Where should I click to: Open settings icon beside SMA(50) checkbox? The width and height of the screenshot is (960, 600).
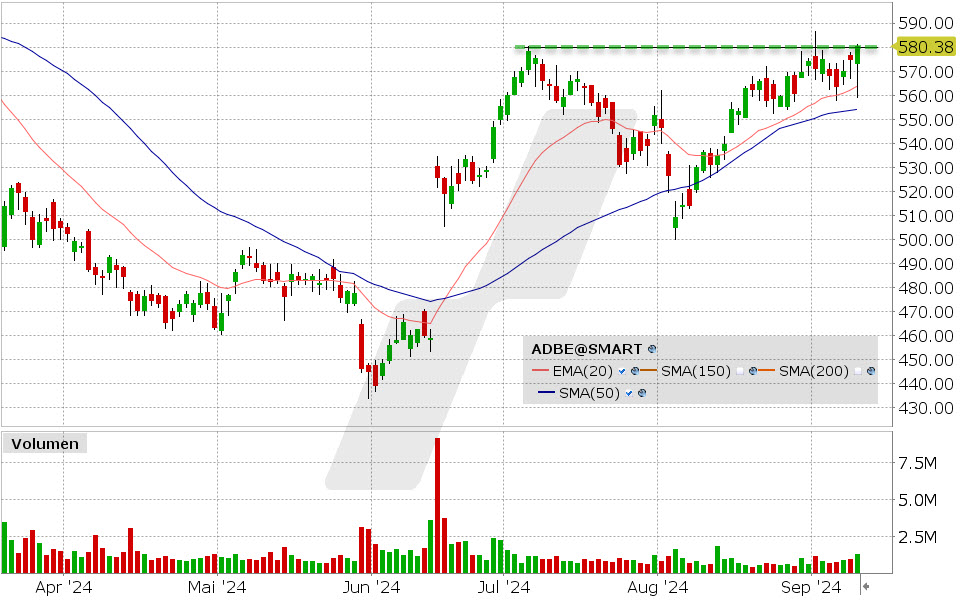[x=642, y=393]
